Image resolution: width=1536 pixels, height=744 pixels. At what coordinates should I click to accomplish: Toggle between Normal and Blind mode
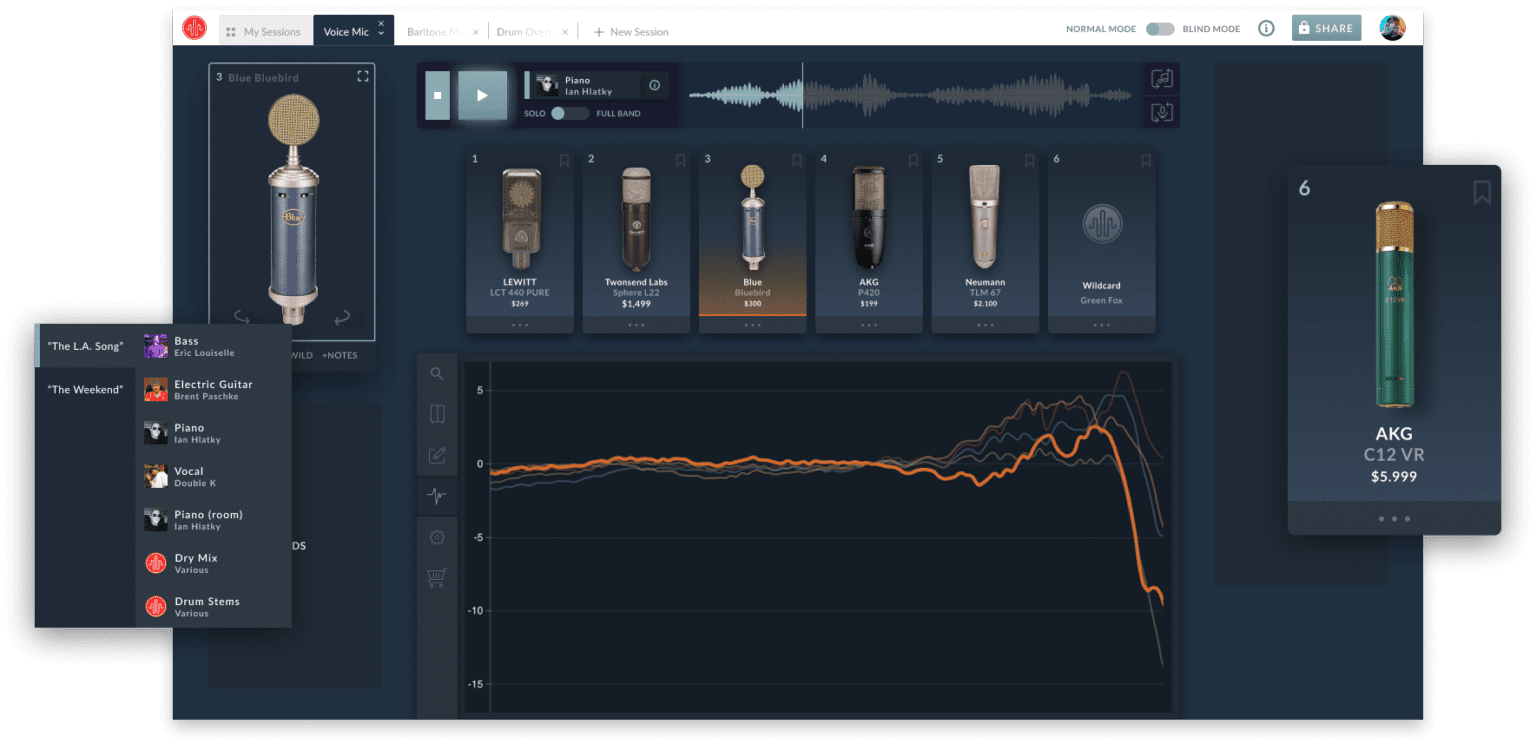click(x=1160, y=29)
